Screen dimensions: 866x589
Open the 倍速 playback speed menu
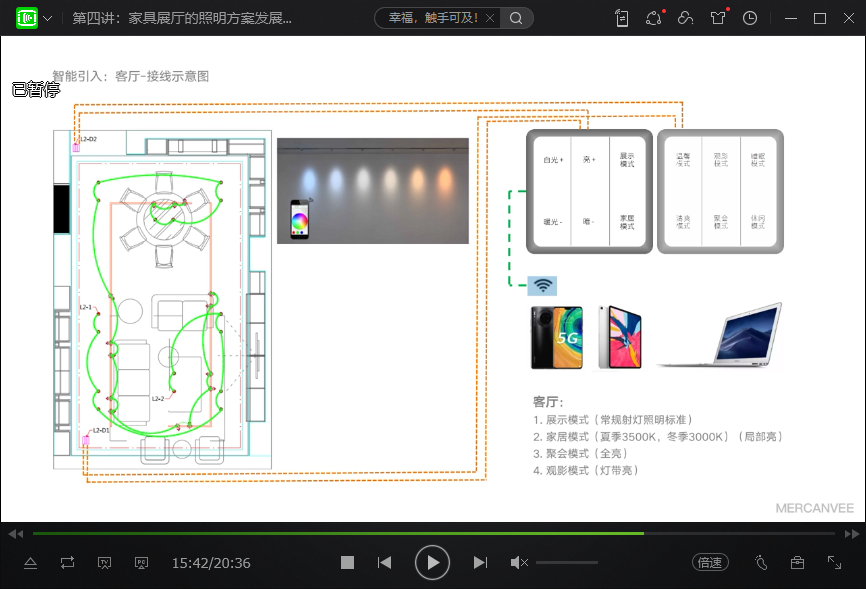(709, 563)
